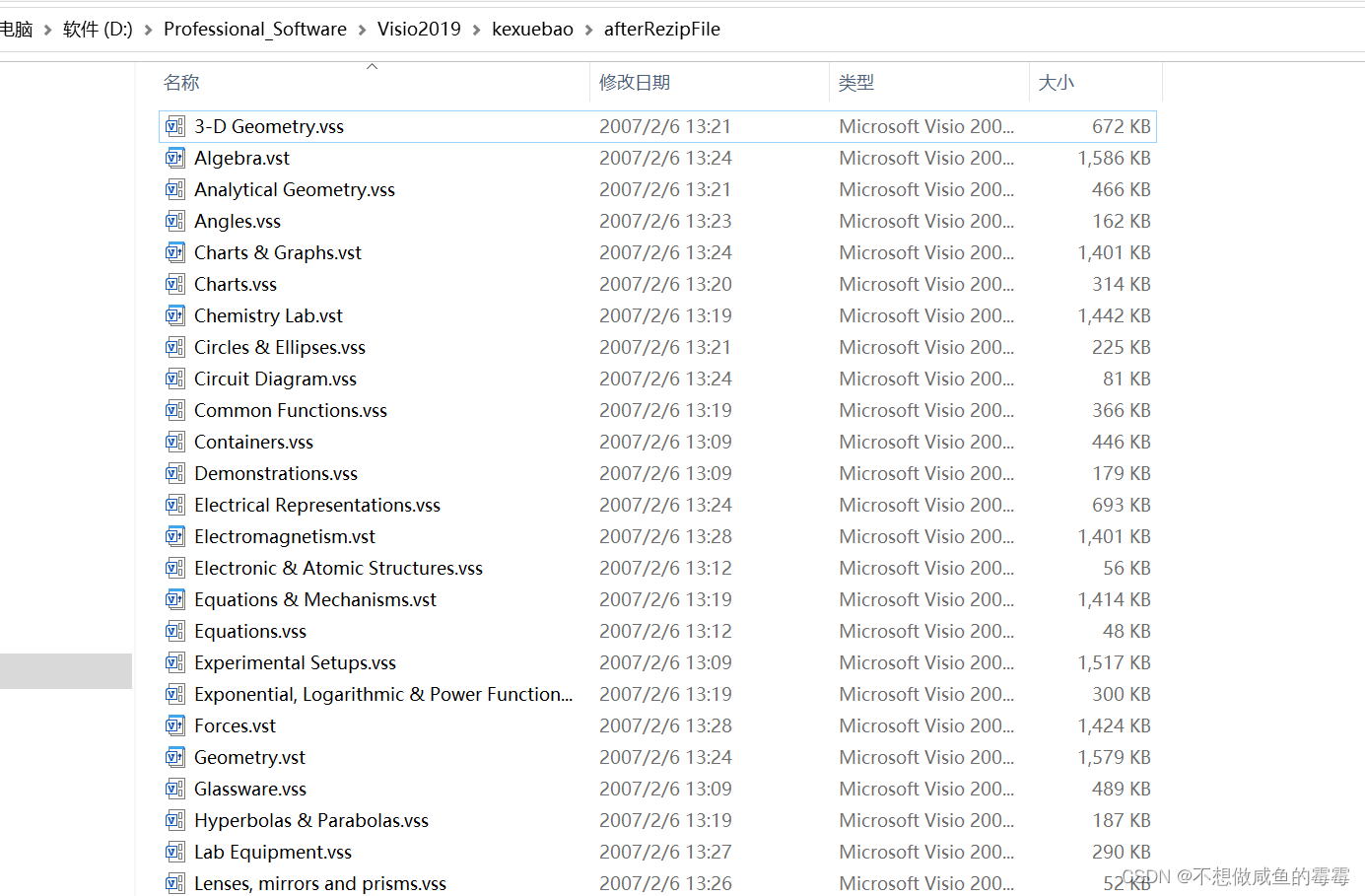The image size is (1365, 896).
Task: Click the 1,586 KB size of Algebra.vst
Action: [1114, 158]
